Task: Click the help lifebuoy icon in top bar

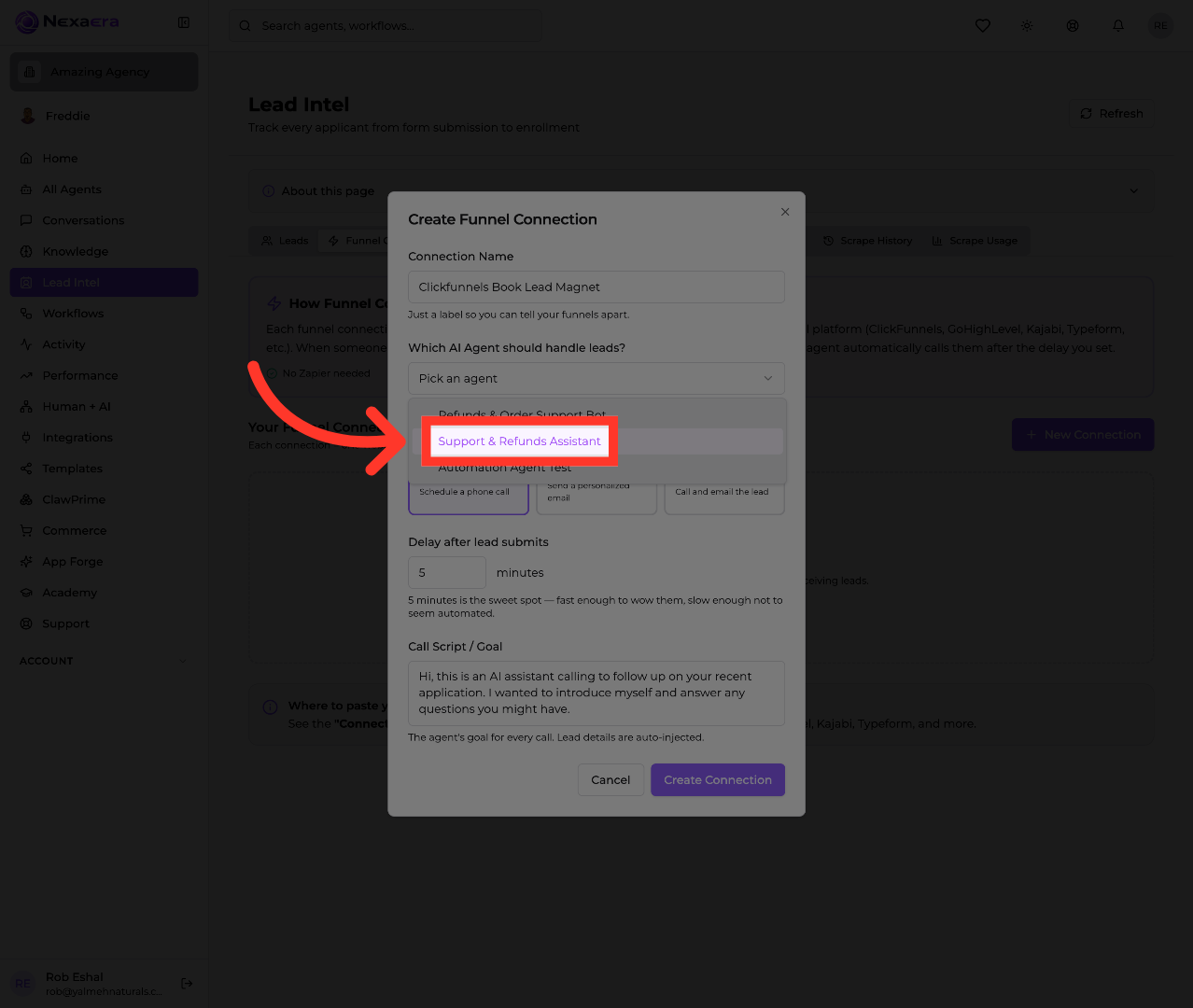Action: pyautogui.click(x=1073, y=26)
